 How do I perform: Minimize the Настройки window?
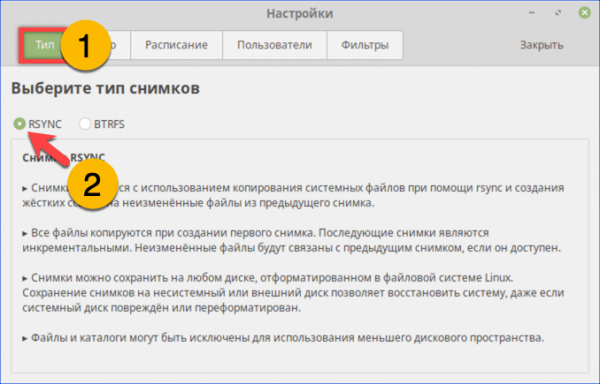[x=532, y=13]
